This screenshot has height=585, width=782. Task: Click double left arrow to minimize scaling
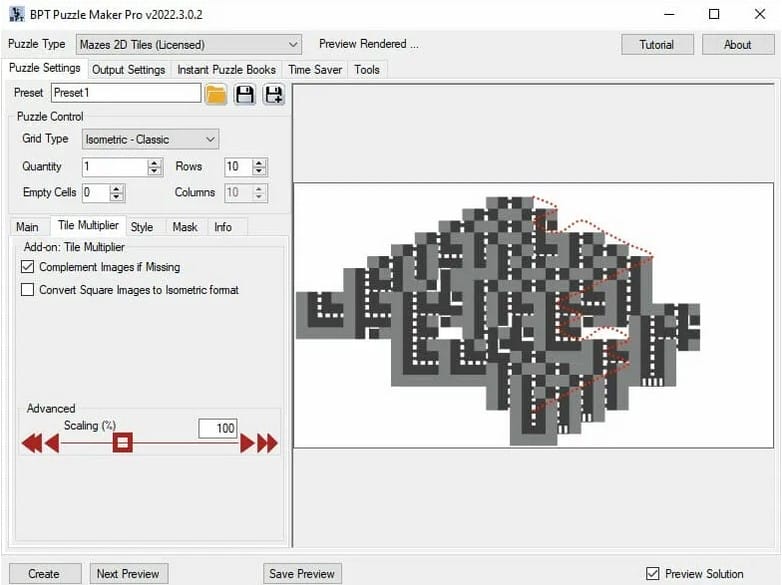click(x=31, y=443)
